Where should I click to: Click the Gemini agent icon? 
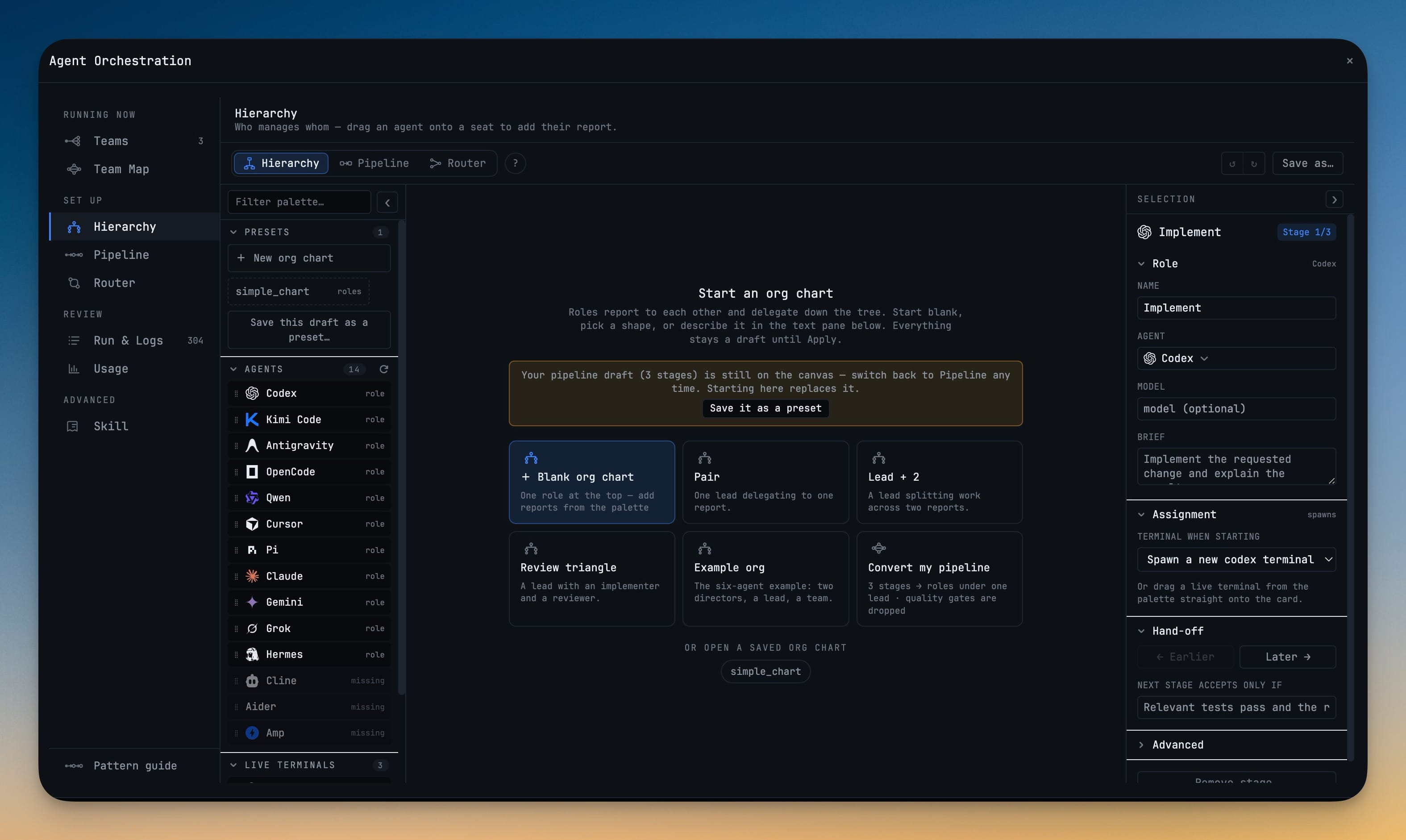252,602
